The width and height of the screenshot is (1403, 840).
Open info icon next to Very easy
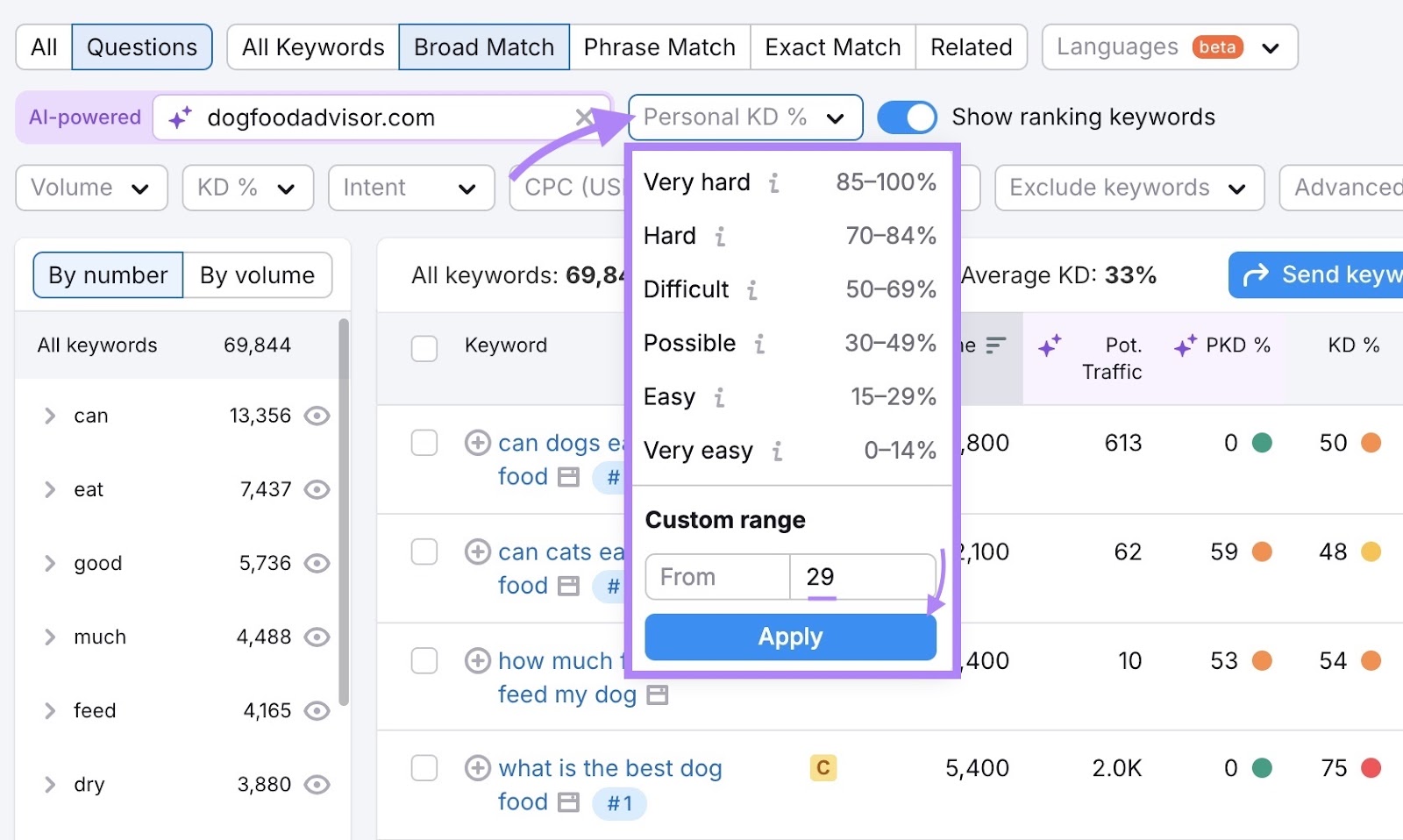777,451
